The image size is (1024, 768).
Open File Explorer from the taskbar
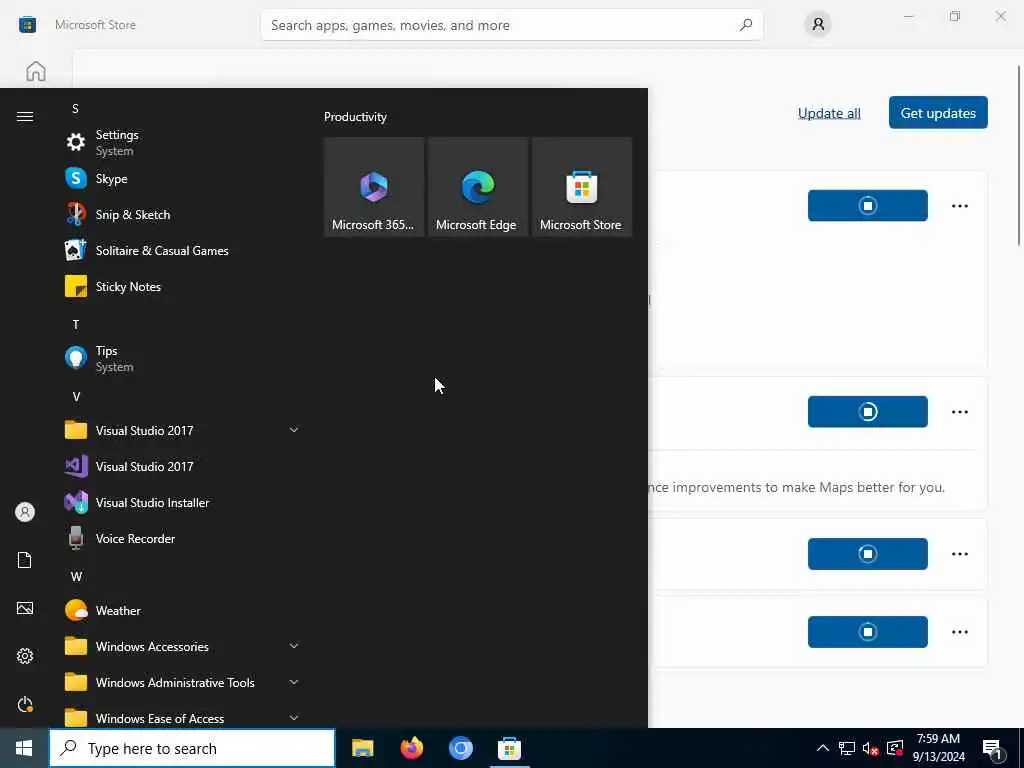pyautogui.click(x=362, y=748)
